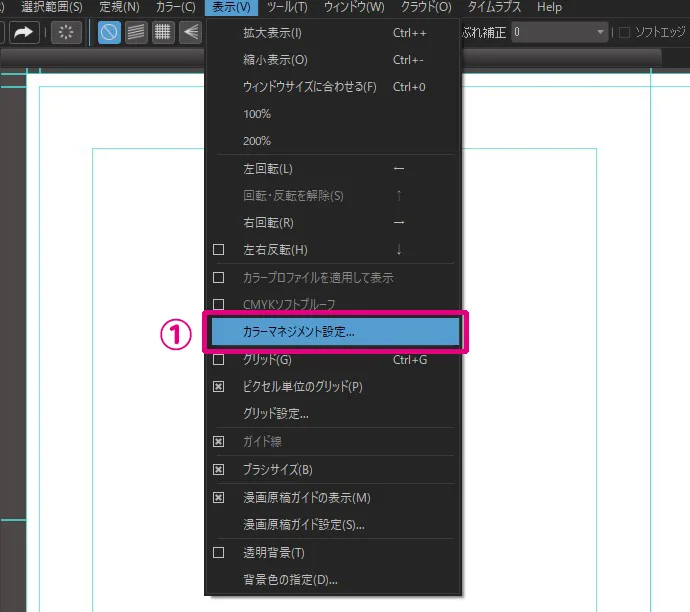Open the カラー(C) menu
The width and height of the screenshot is (690, 612).
175,7
